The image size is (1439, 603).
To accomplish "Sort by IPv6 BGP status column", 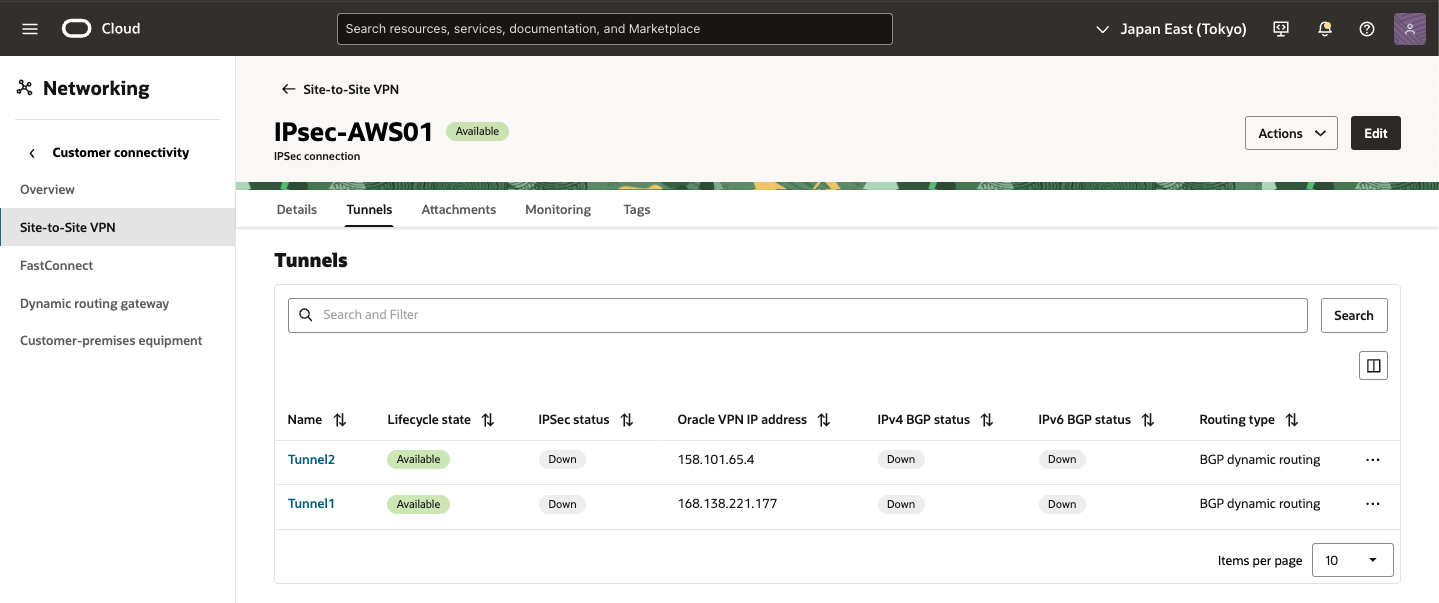I will tap(1148, 420).
